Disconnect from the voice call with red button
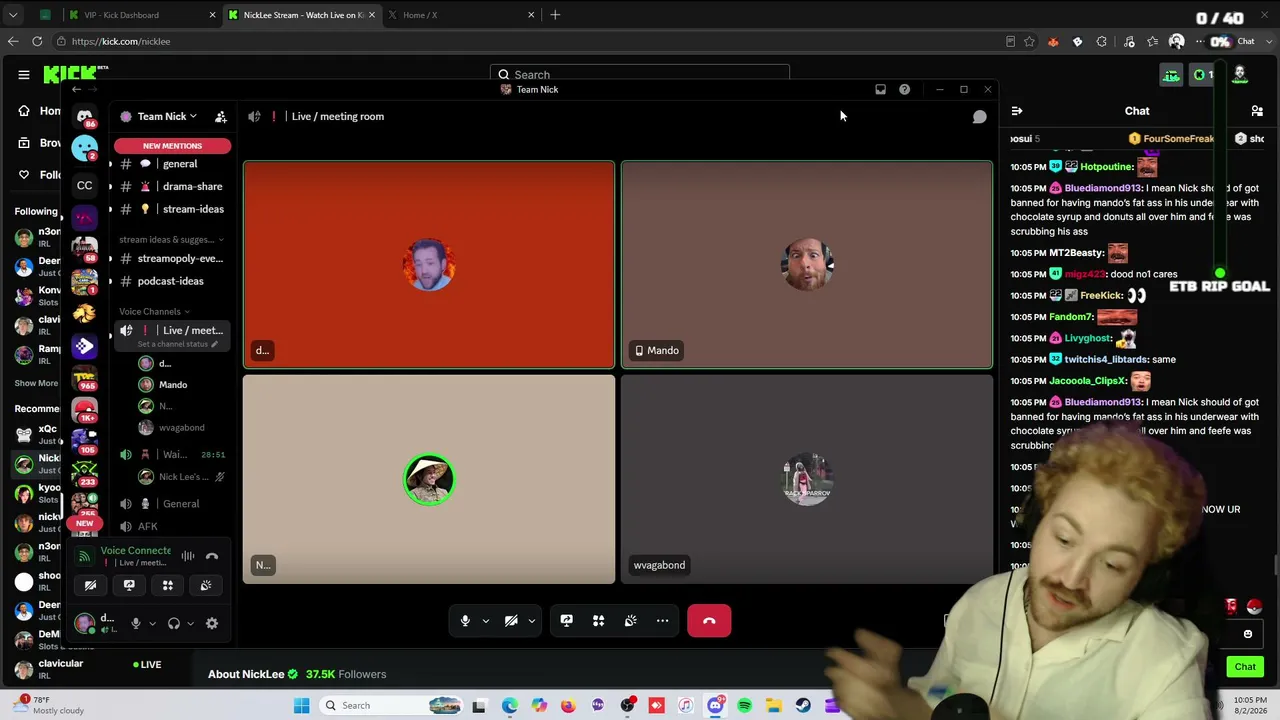Image resolution: width=1280 pixels, height=720 pixels. [709, 621]
